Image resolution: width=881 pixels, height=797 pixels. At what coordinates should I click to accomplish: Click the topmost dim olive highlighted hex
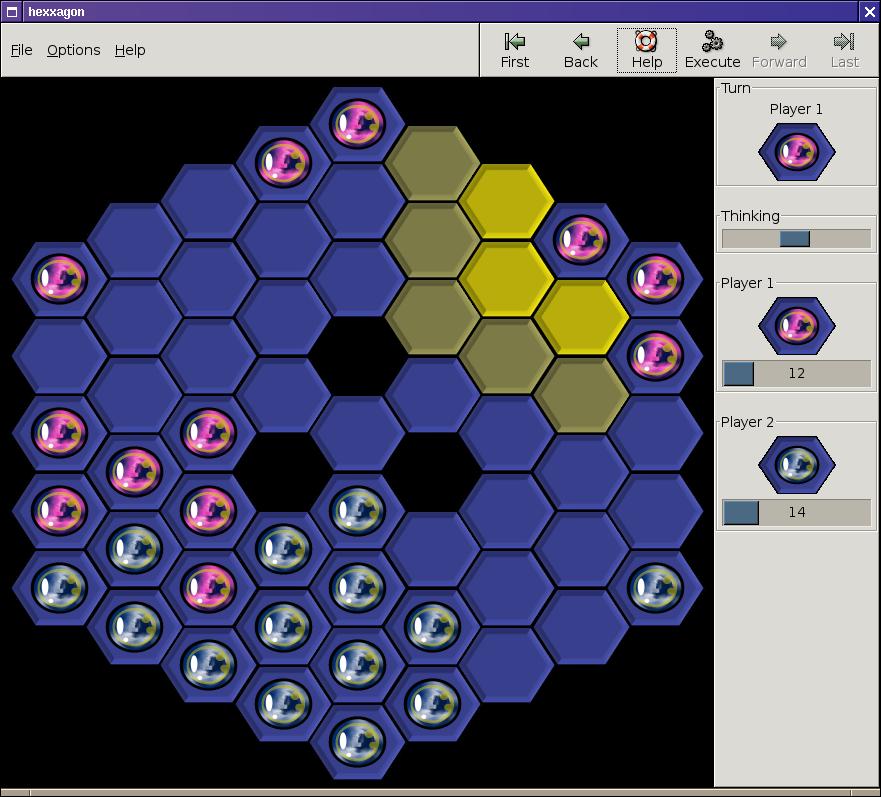click(x=432, y=163)
